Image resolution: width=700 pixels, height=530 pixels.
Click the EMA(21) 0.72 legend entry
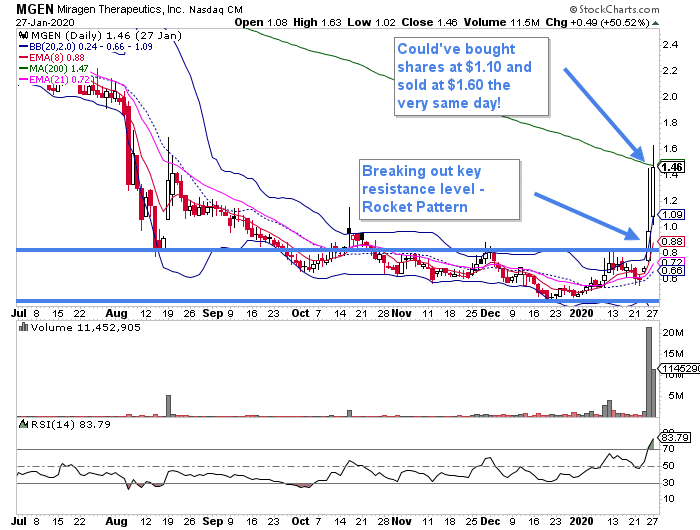pos(54,80)
